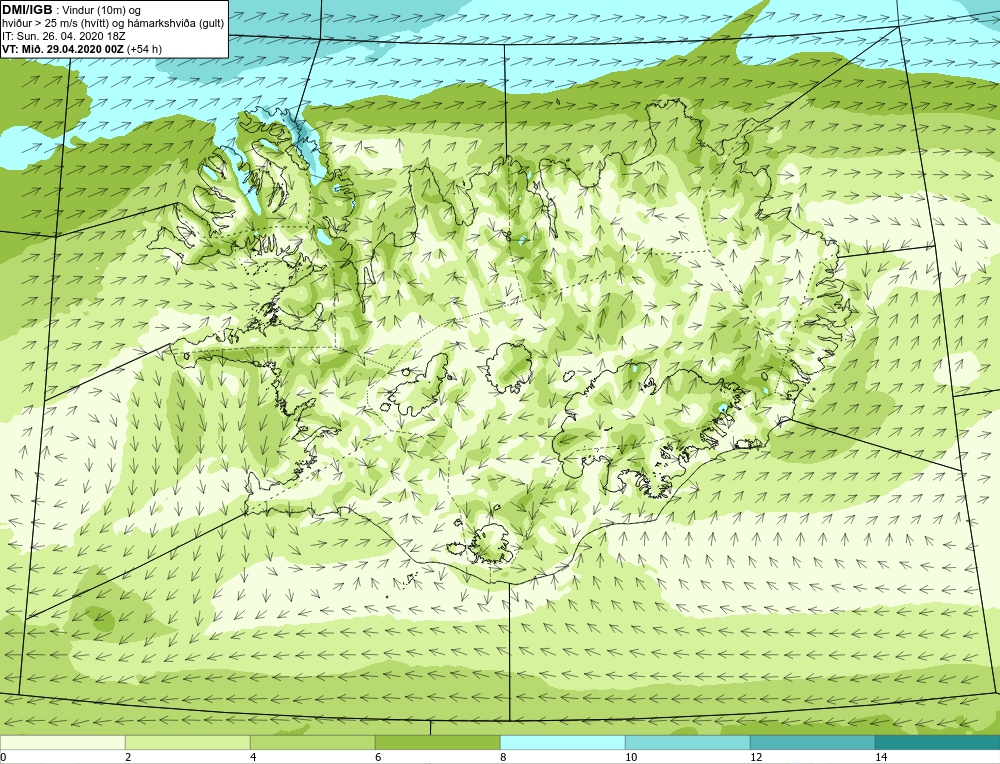Click the 12–14 m/s teal legend swatch
This screenshot has width=1000, height=764.
coord(812,742)
